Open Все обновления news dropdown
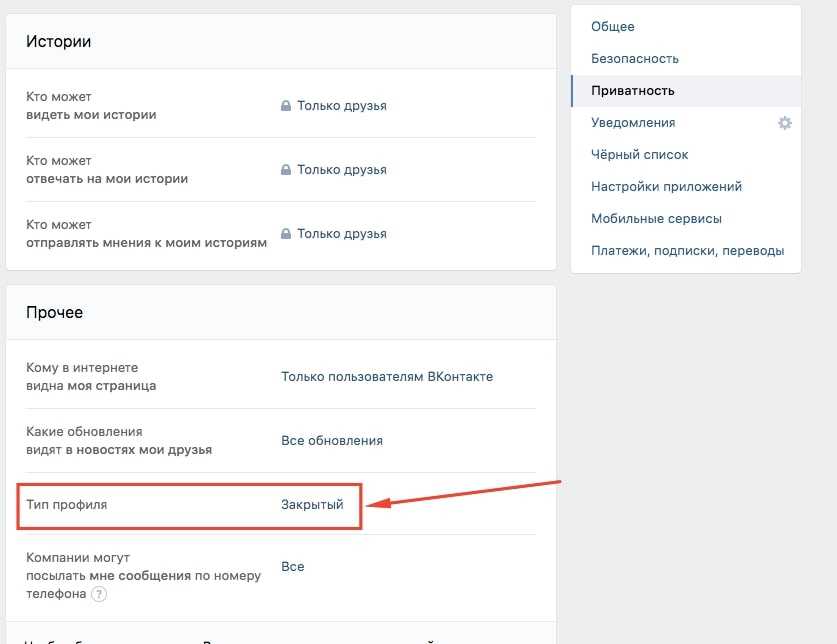This screenshot has width=837, height=644. coord(332,441)
